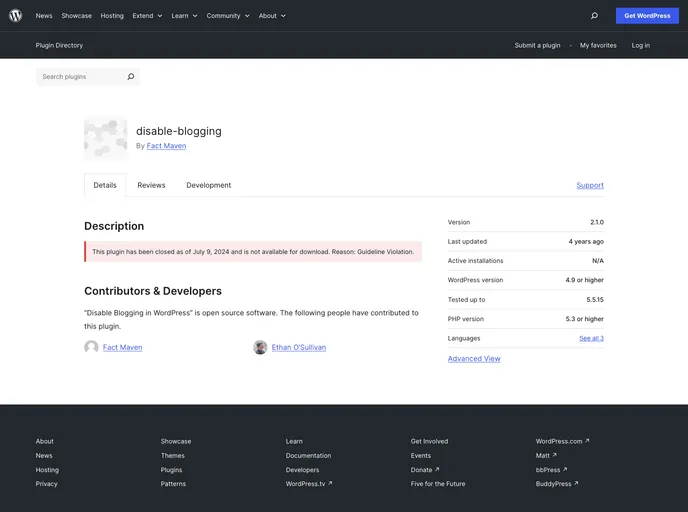Click footer Plugins link
This screenshot has width=688, height=512.
pos(171,469)
